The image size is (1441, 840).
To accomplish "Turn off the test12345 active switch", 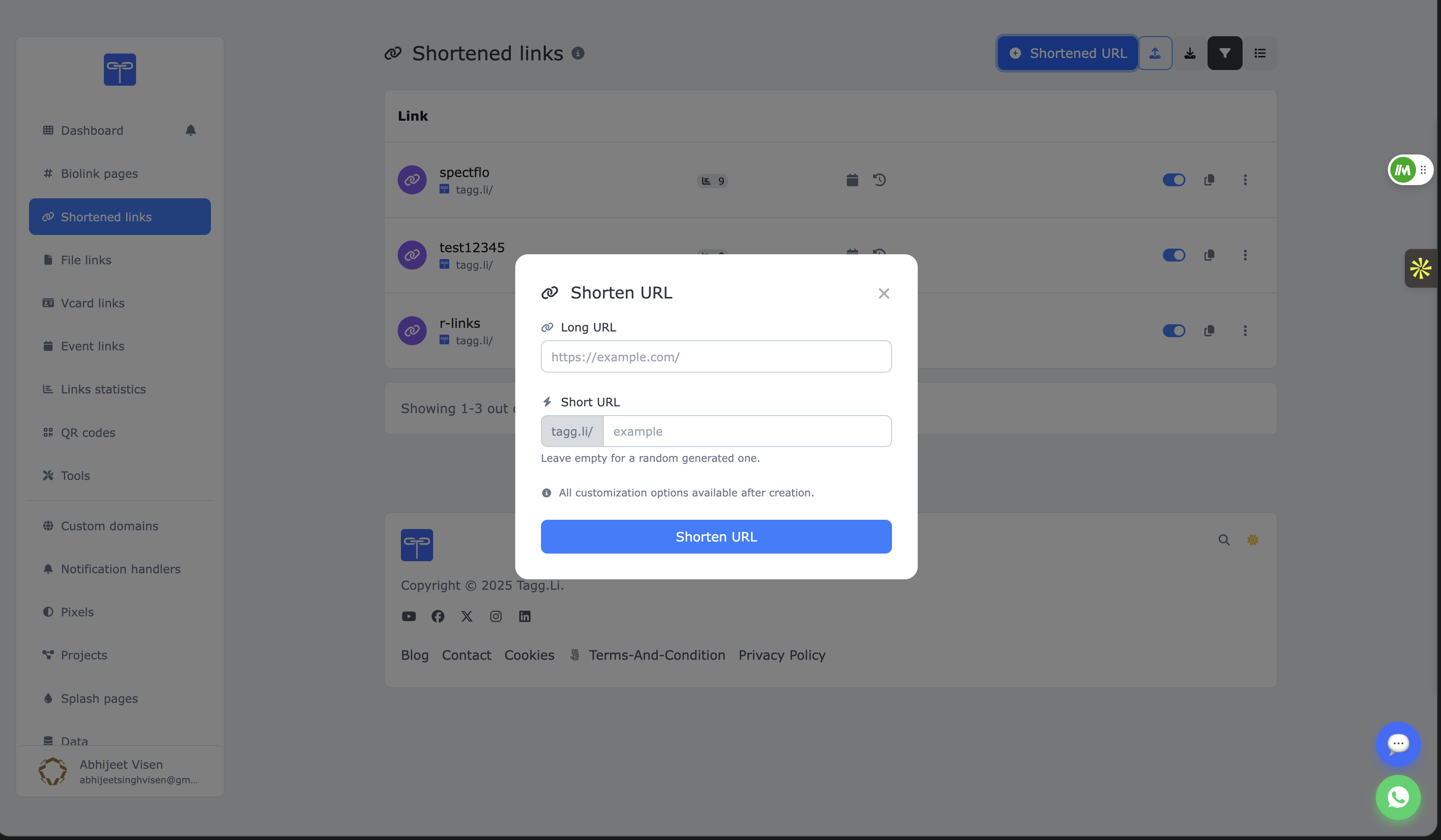I will [1173, 255].
